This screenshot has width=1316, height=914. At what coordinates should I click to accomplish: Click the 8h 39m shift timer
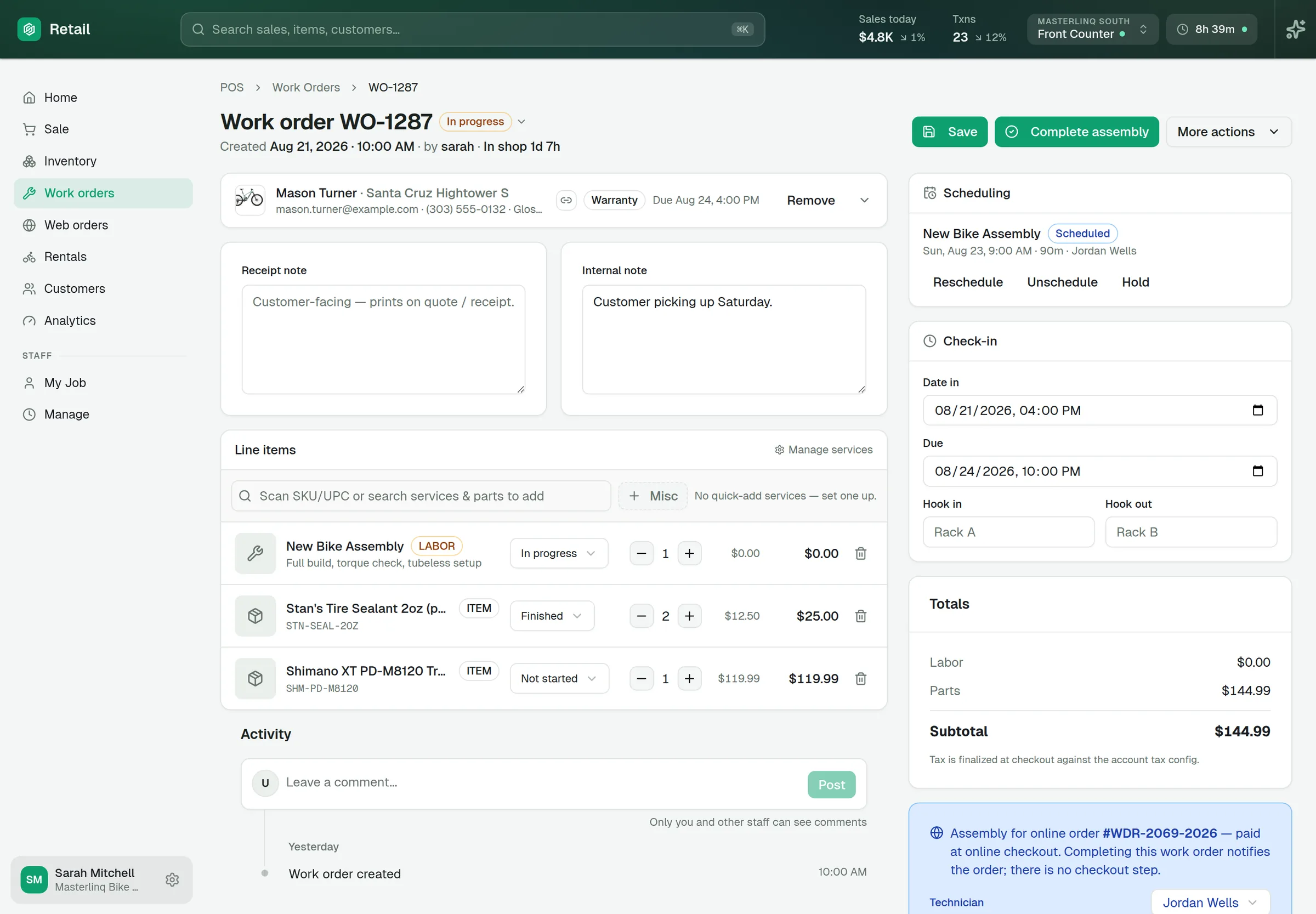[x=1211, y=29]
